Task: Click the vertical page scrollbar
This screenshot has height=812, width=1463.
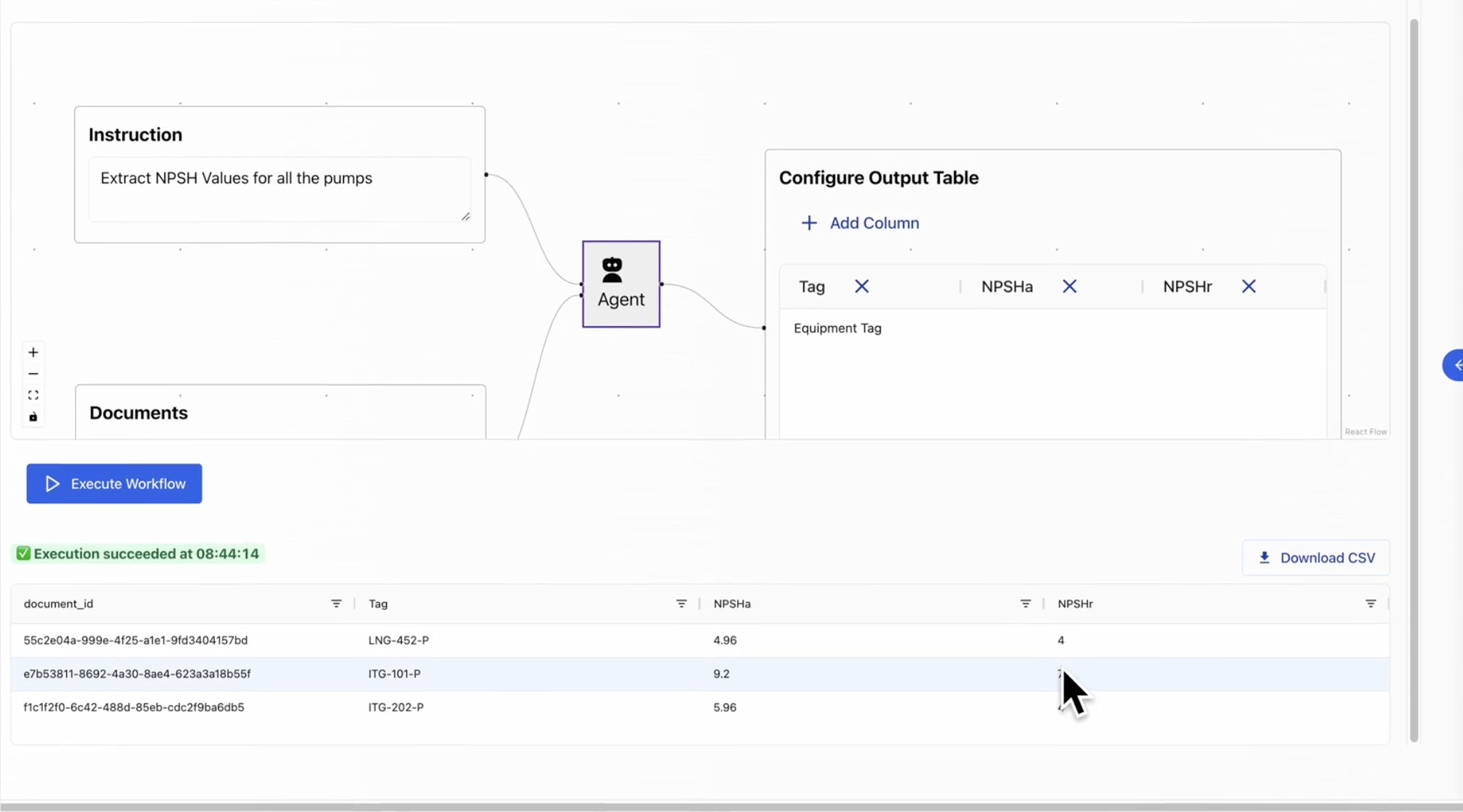Action: tap(1414, 380)
